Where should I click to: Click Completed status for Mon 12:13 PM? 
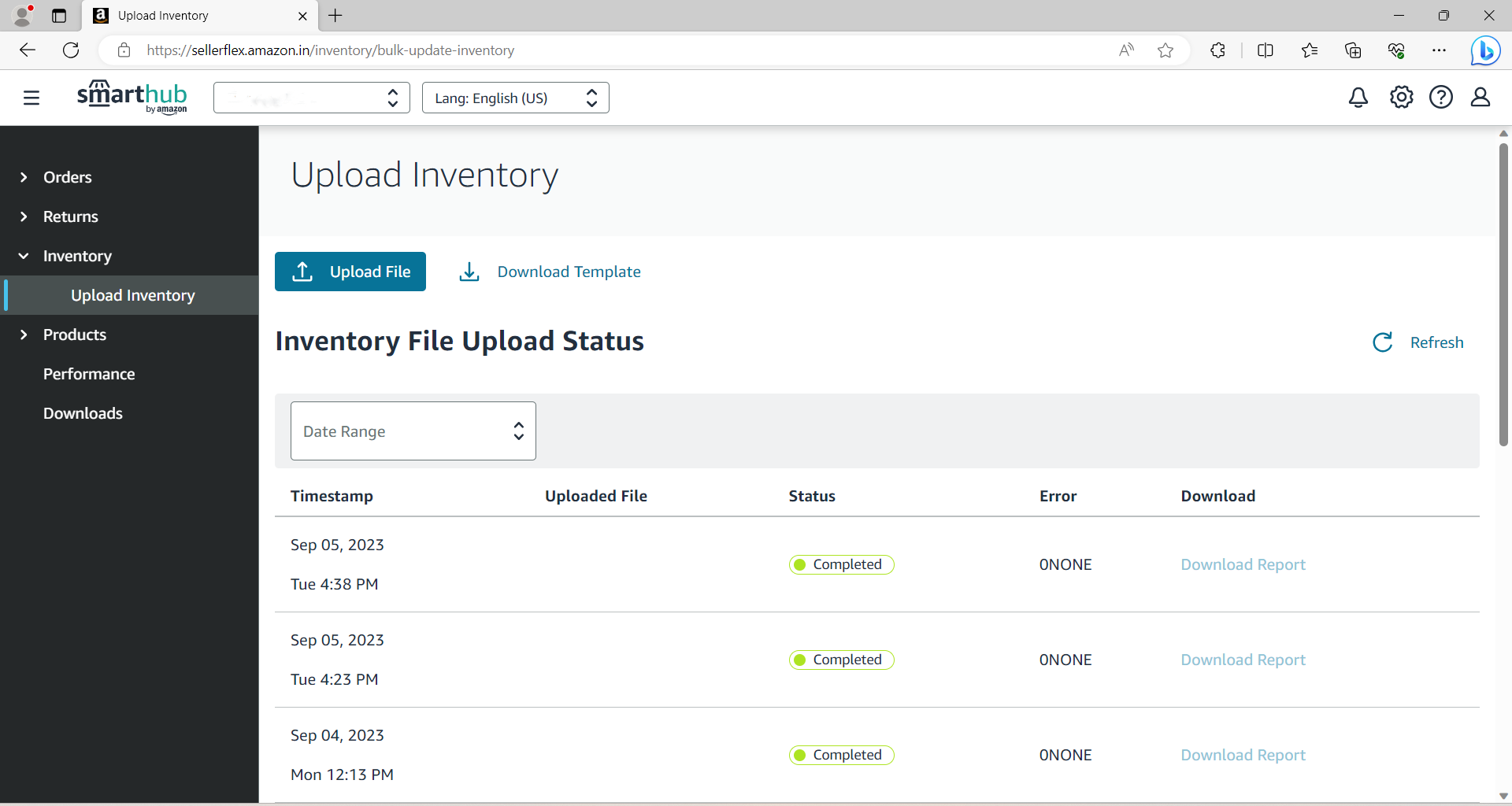click(x=841, y=755)
